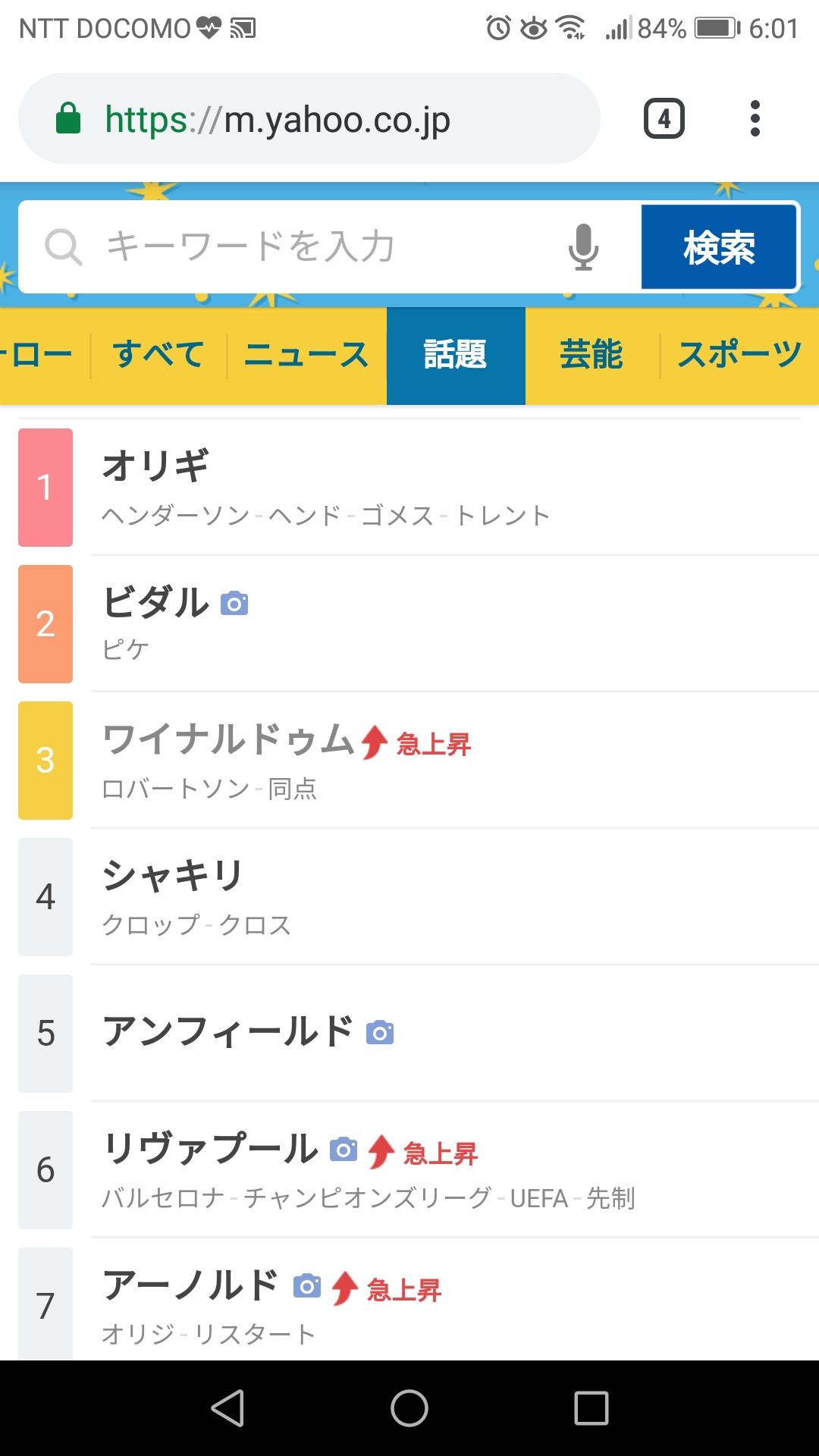Tap the secure lock icon in address bar

[68, 119]
